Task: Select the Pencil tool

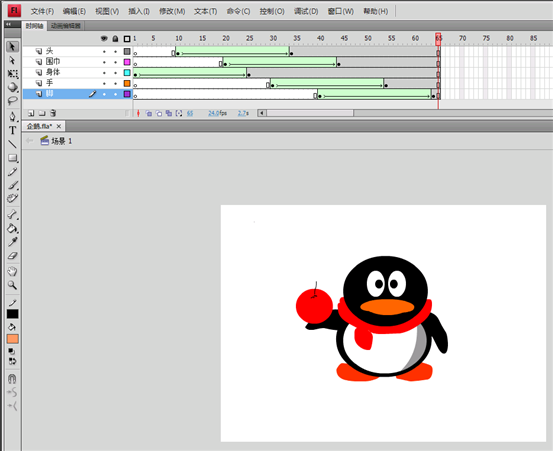Action: 12,172
